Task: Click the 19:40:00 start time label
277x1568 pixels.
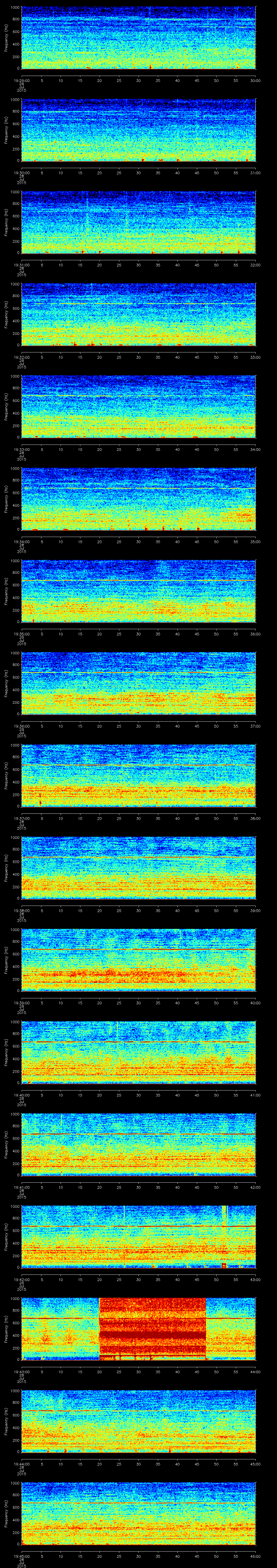Action: (x=21, y=1095)
